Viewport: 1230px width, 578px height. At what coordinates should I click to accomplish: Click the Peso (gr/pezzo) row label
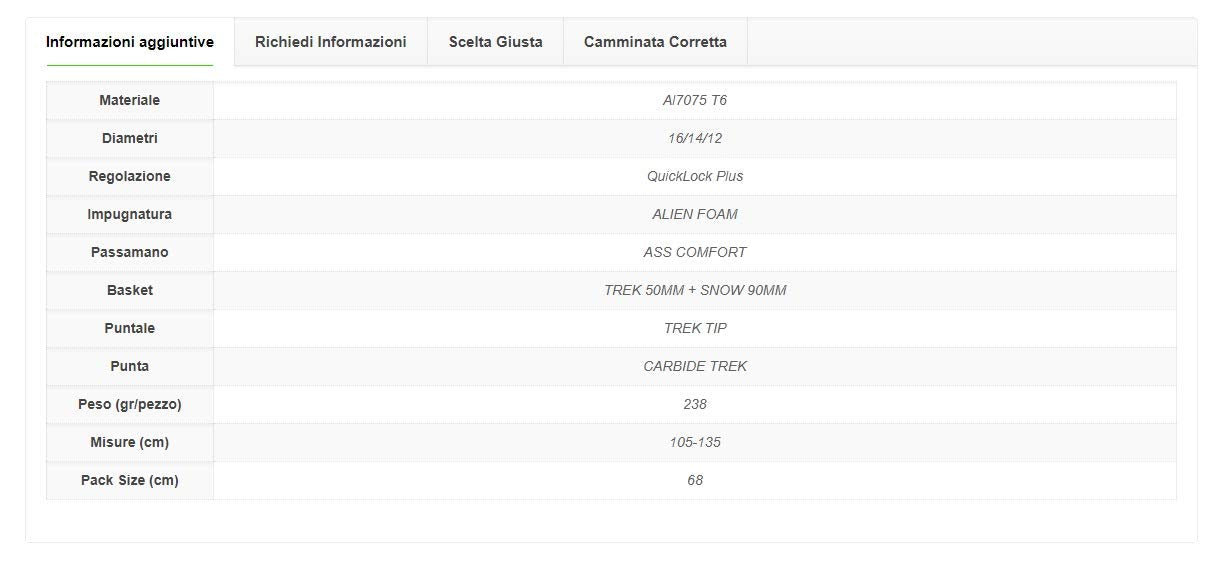coord(129,404)
